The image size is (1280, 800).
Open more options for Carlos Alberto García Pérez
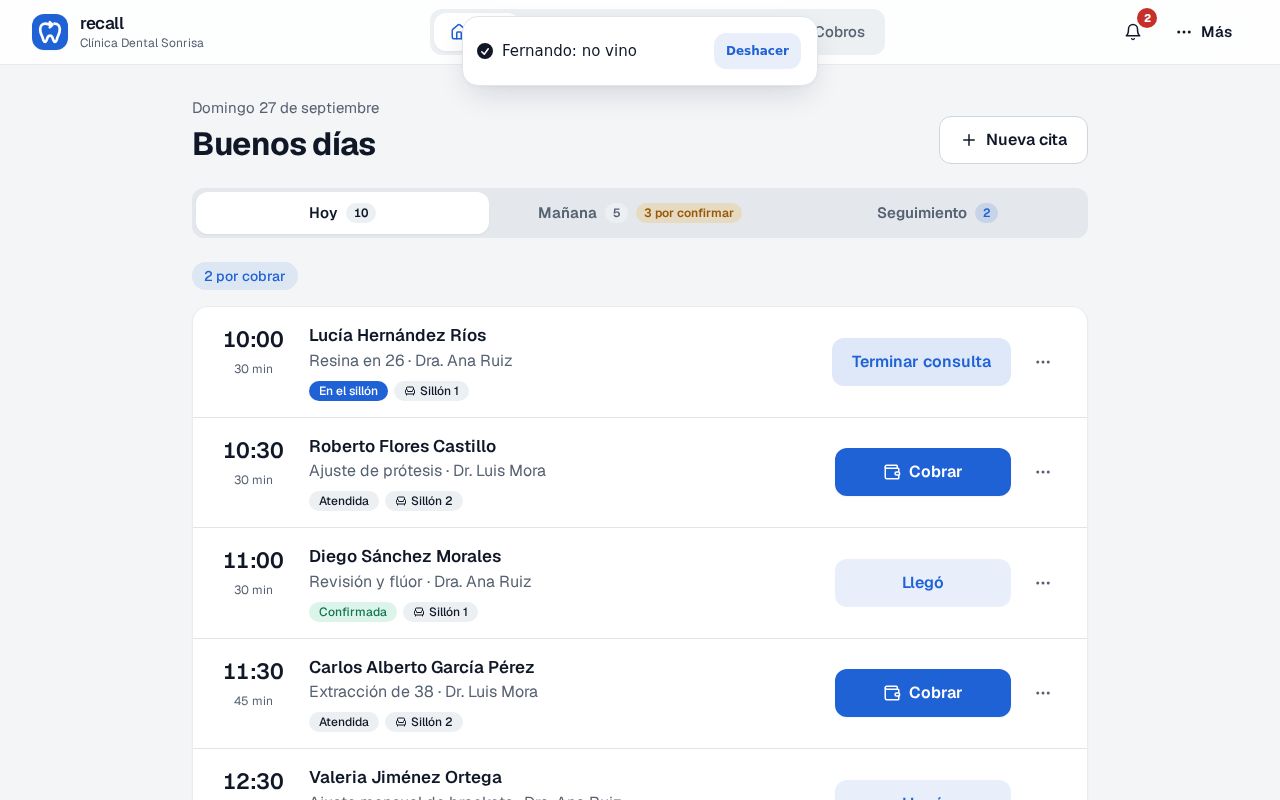[1043, 693]
